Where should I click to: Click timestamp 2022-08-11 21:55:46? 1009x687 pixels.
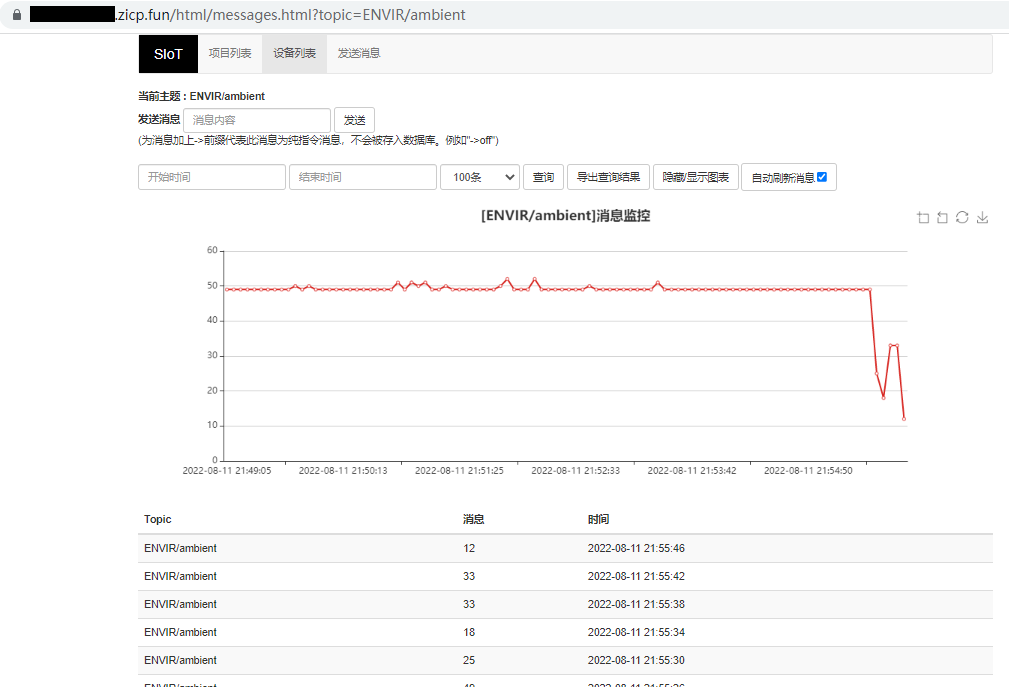pyautogui.click(x=636, y=548)
